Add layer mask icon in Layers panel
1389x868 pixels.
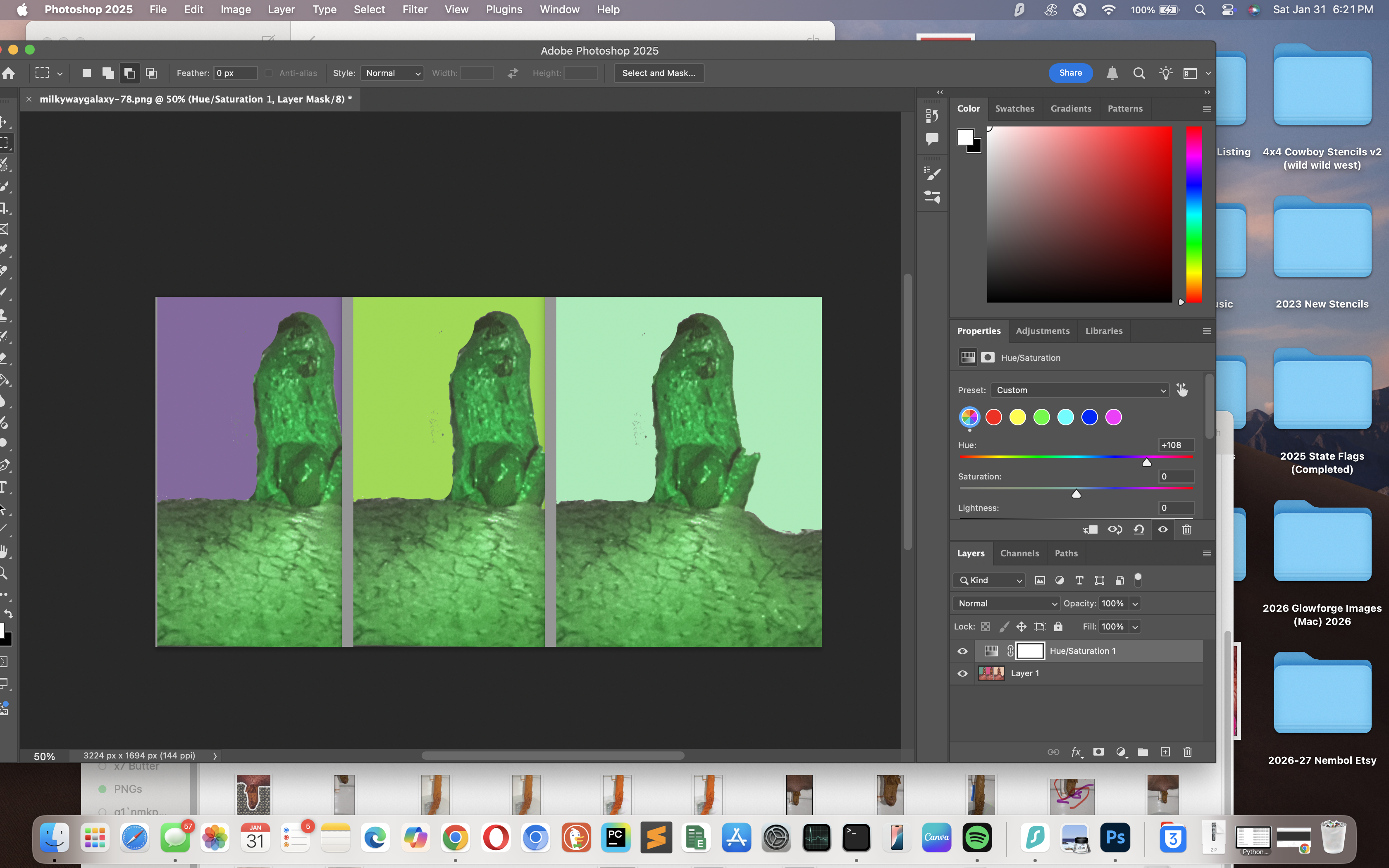click(1098, 752)
